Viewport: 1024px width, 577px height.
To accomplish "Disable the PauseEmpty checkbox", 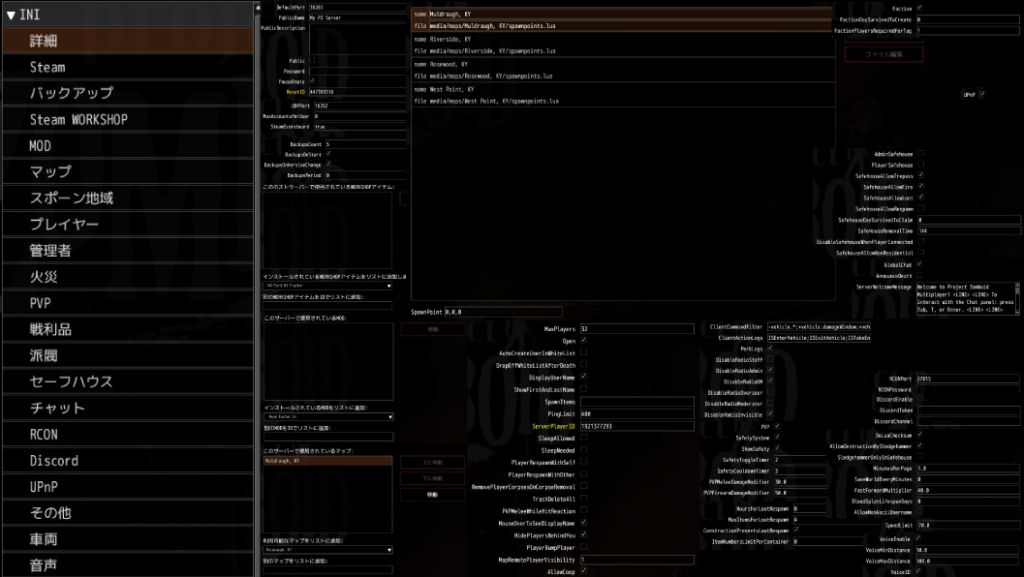I will coord(312,81).
